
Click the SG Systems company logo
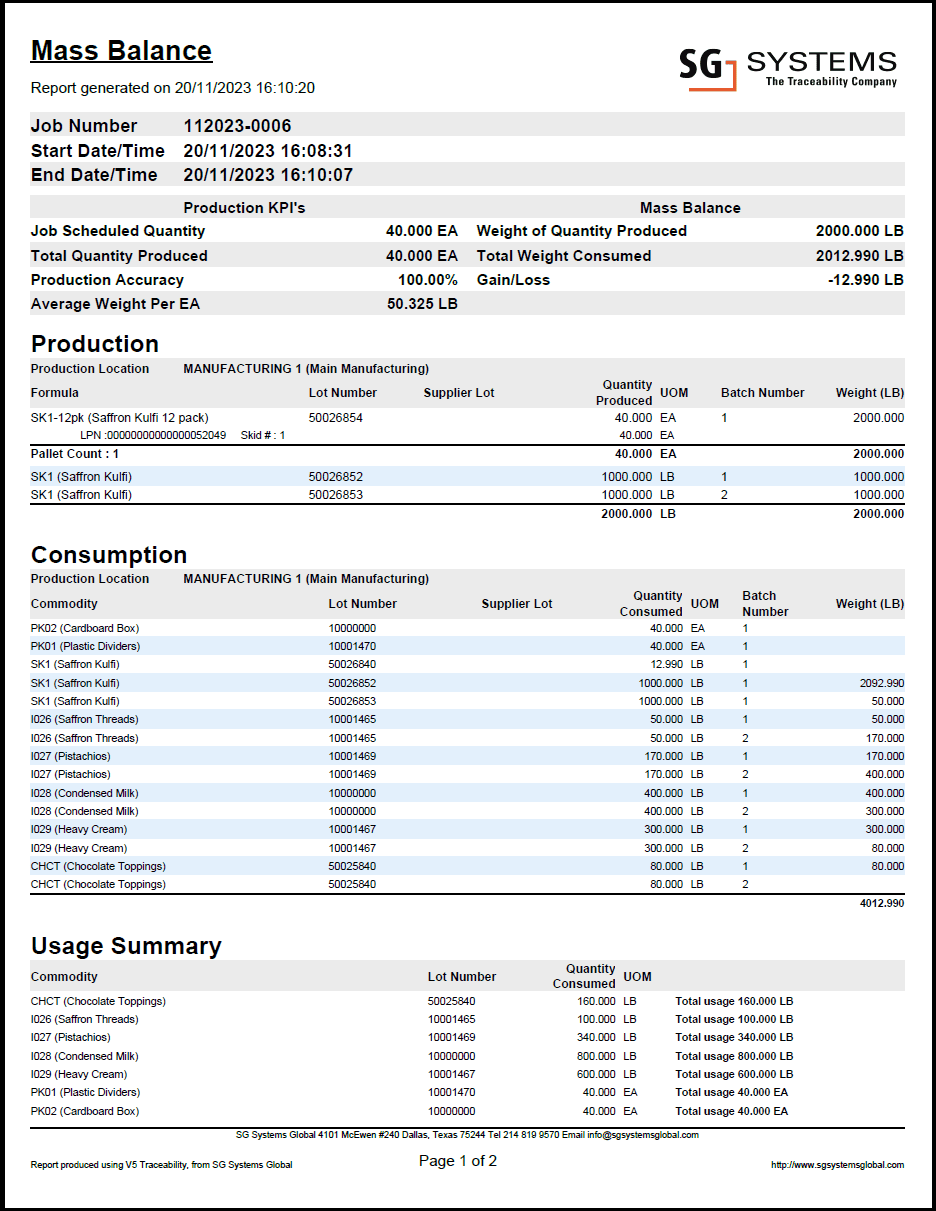point(787,68)
